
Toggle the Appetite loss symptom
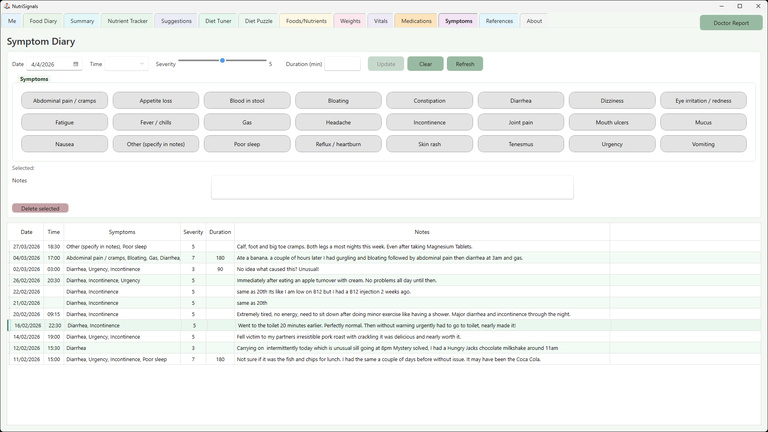[x=156, y=100]
